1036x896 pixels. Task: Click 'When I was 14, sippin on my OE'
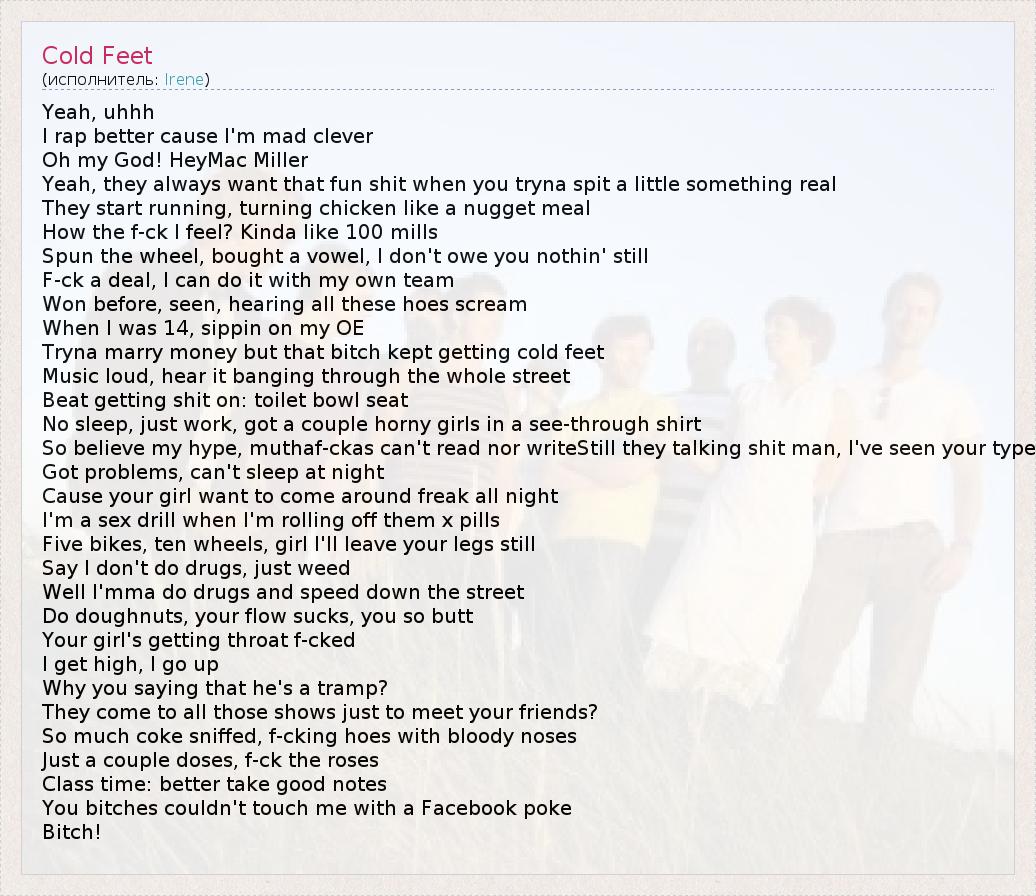tap(203, 328)
